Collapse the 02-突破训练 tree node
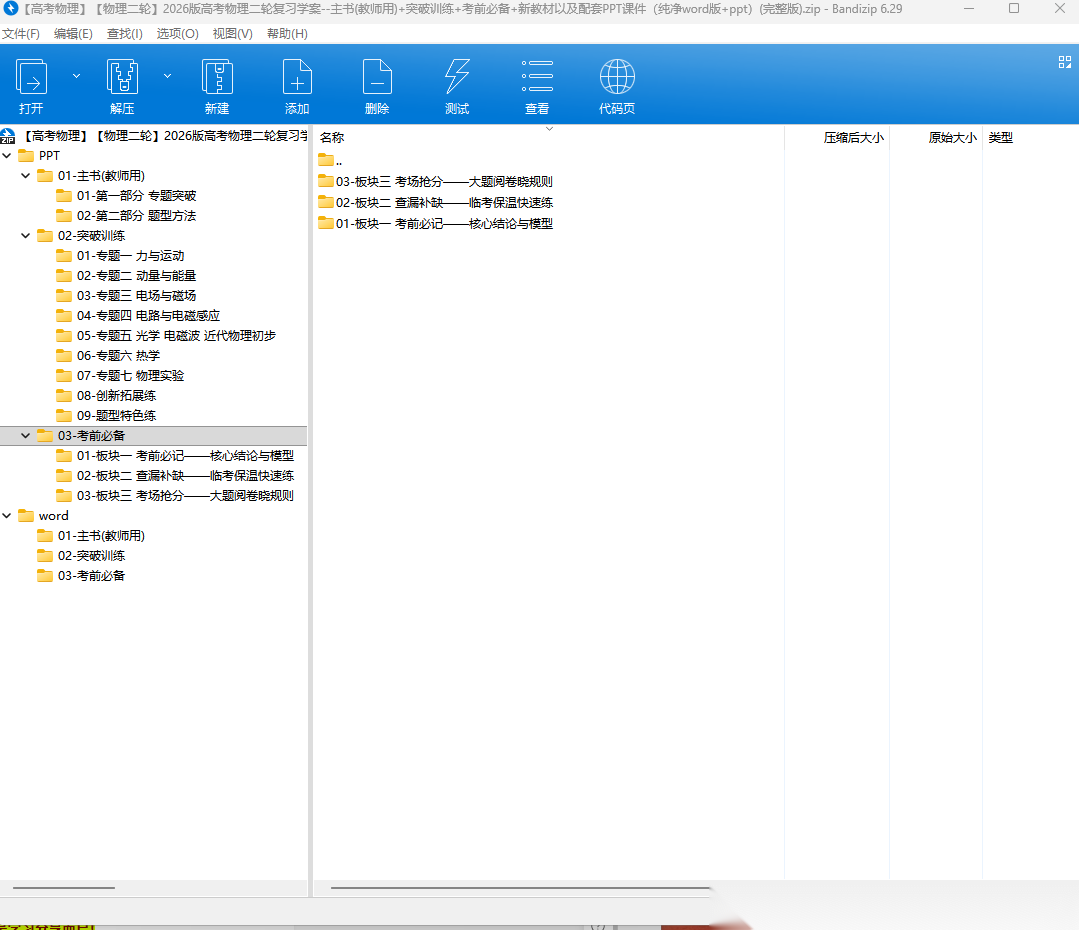Viewport: 1079px width, 930px height. [x=26, y=236]
